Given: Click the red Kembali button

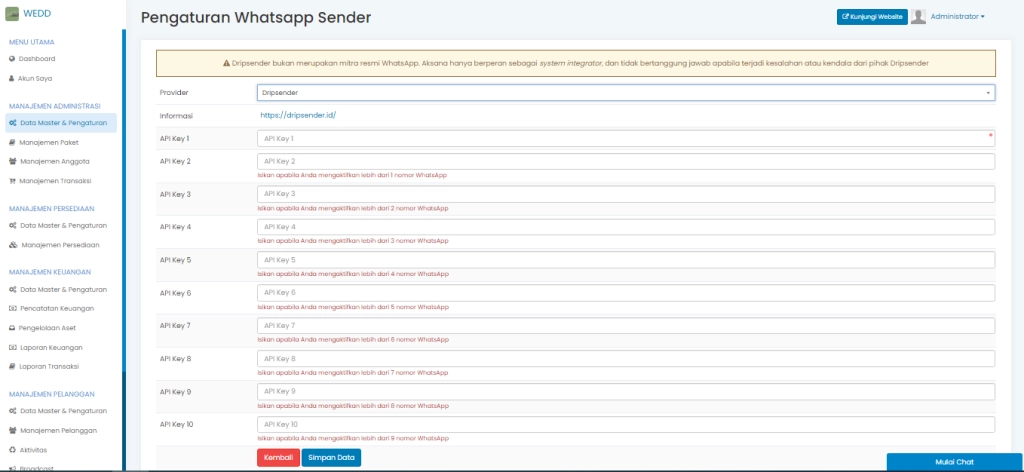Looking at the screenshot, I should click(x=277, y=458).
